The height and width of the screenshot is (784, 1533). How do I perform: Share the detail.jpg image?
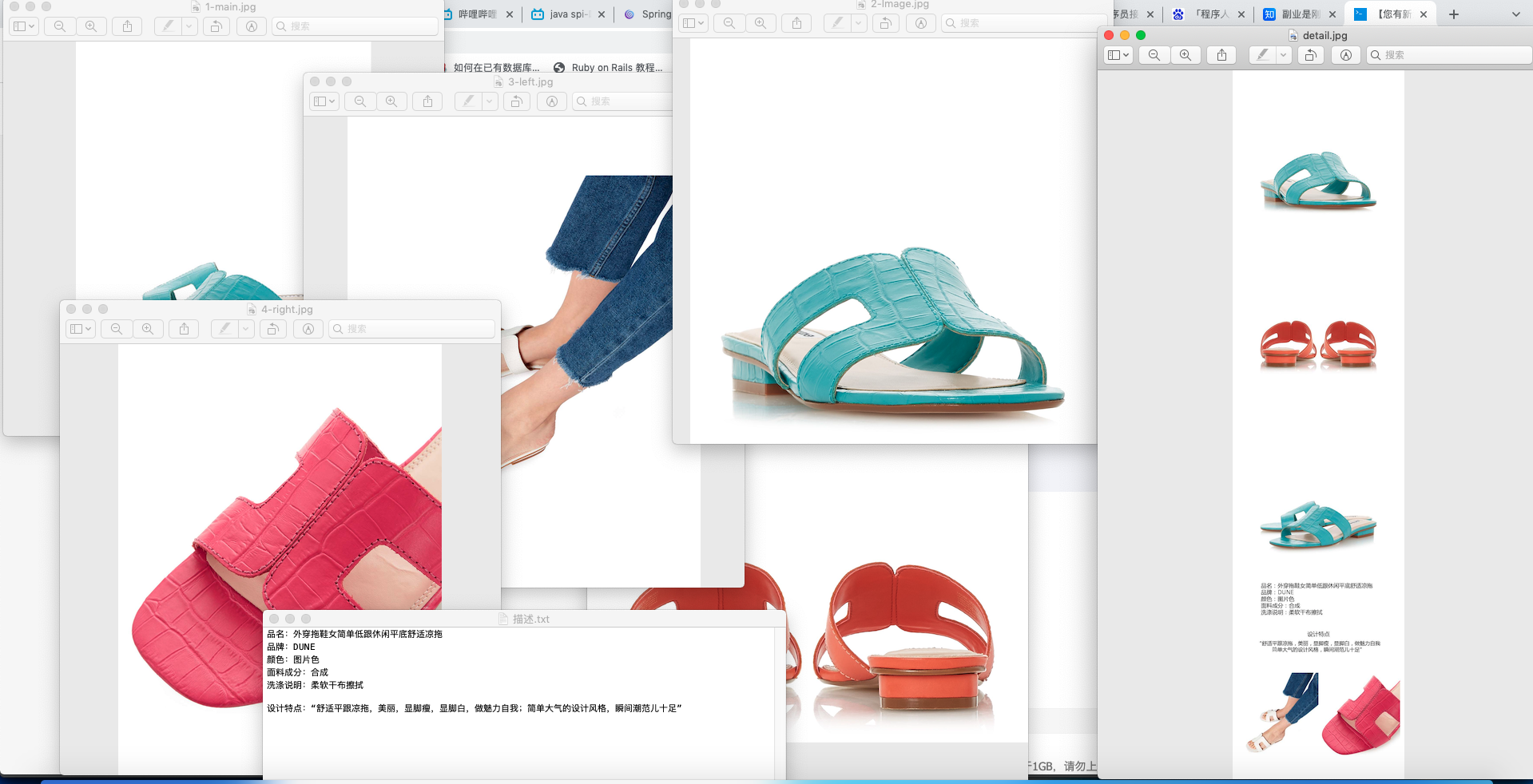pos(1221,55)
